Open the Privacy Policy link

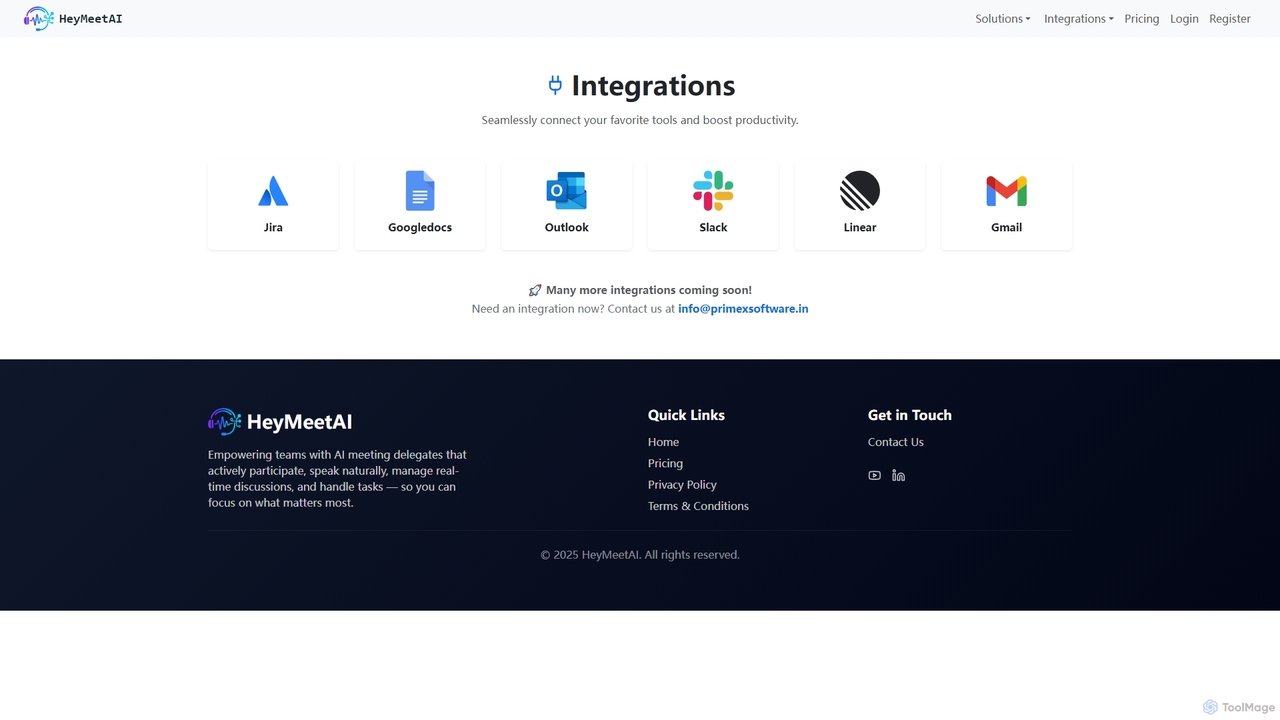point(682,485)
